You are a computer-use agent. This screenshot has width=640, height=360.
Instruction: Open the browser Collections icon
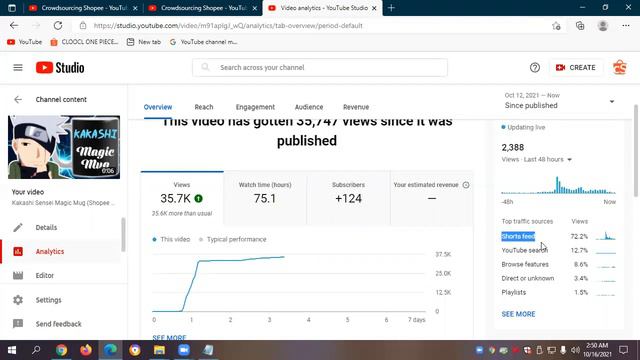tap(580, 26)
